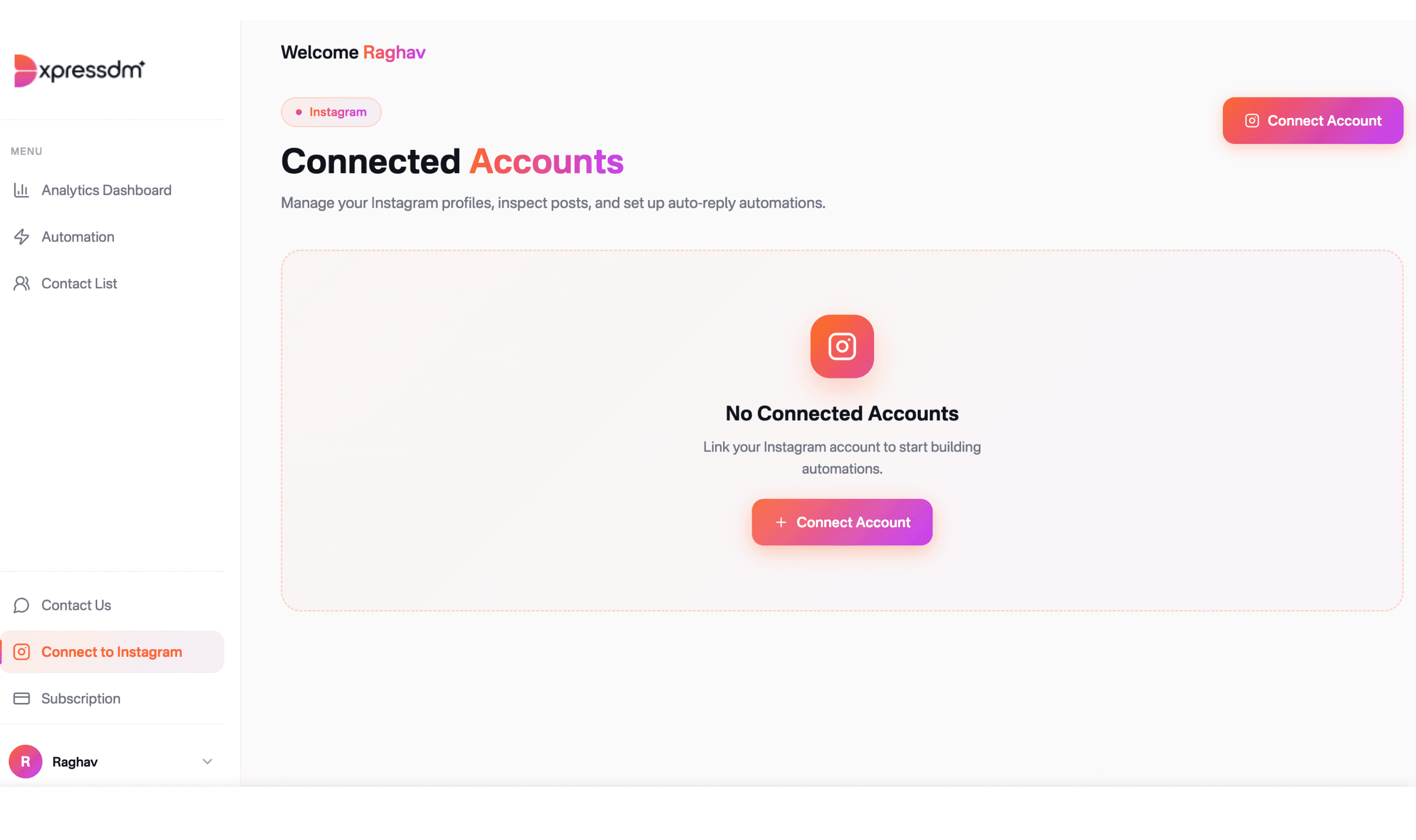Open Contact List from the sidebar

[79, 283]
